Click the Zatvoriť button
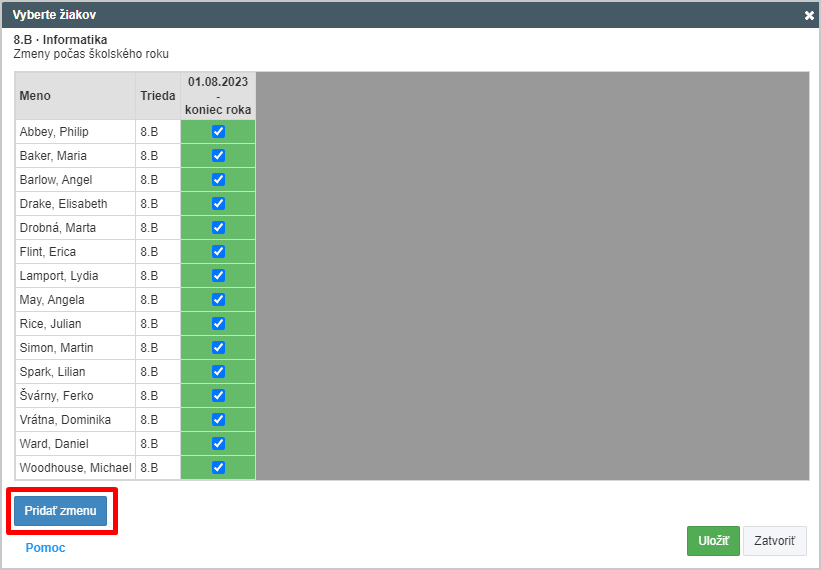The width and height of the screenshot is (821, 570). (774, 541)
